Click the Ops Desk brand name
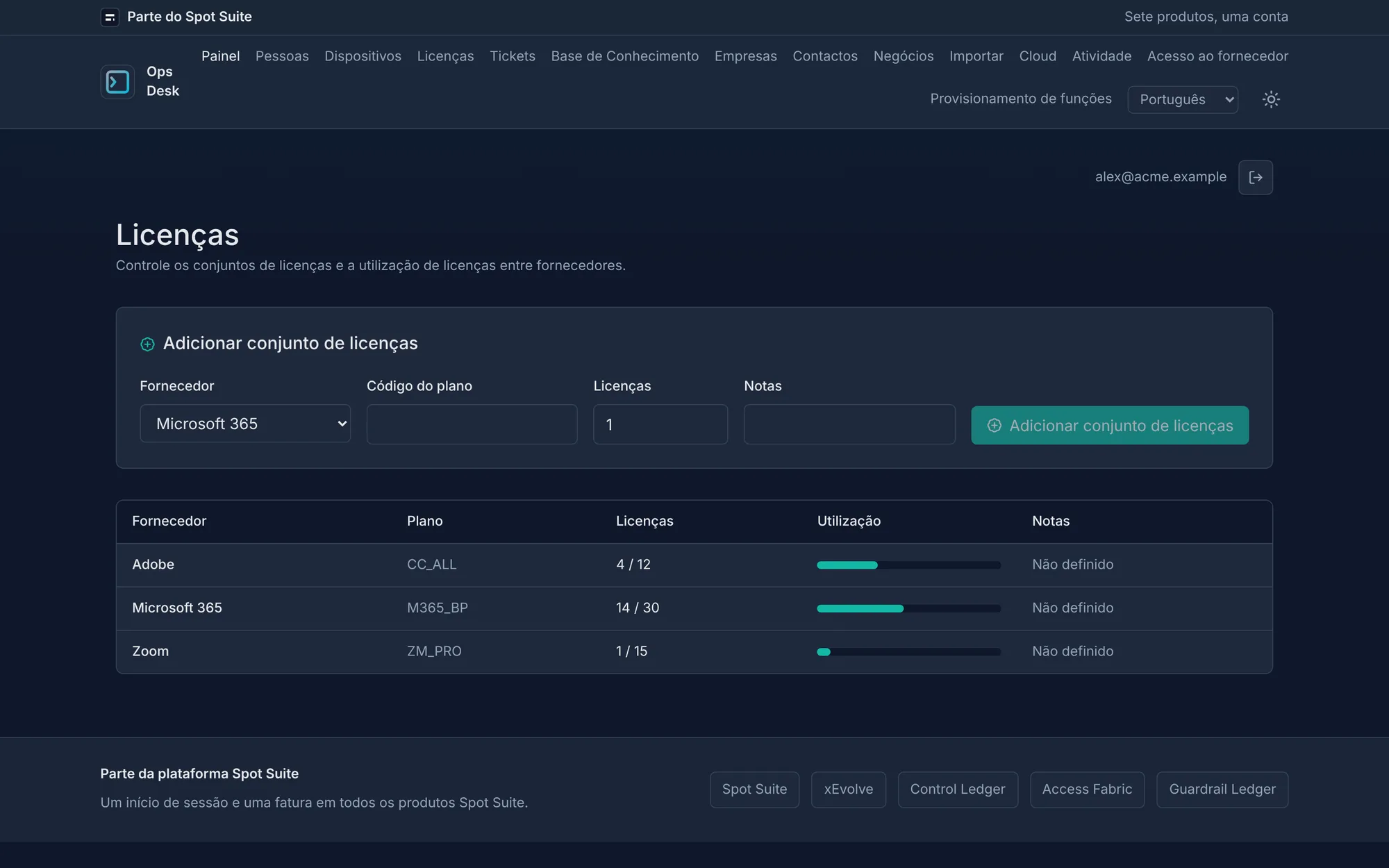The width and height of the screenshot is (1389, 868). pos(163,81)
